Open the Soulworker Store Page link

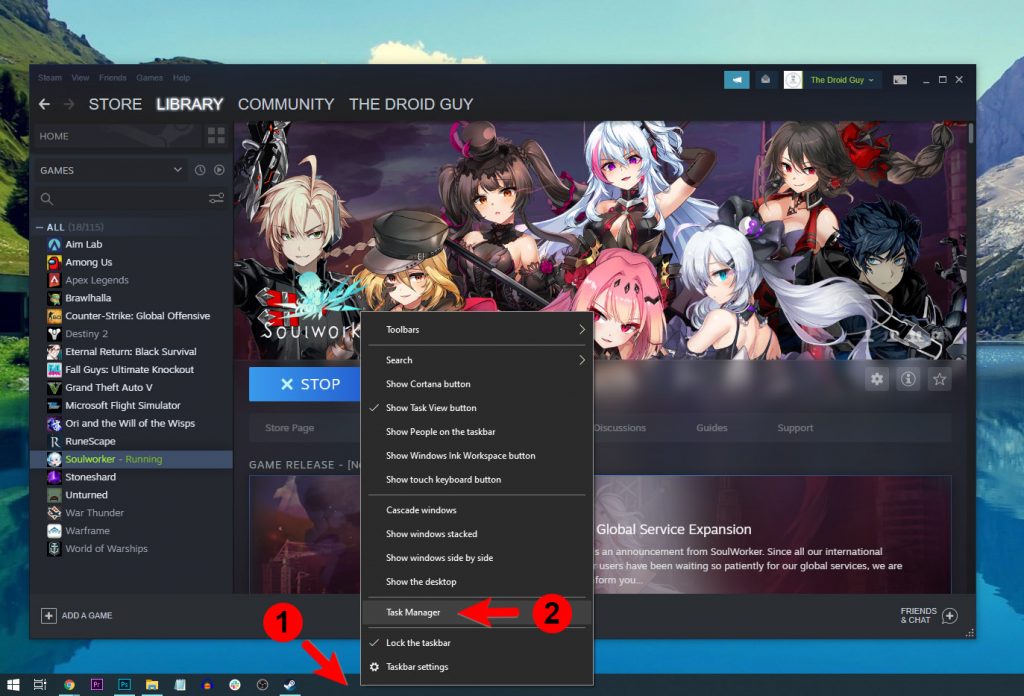[289, 428]
